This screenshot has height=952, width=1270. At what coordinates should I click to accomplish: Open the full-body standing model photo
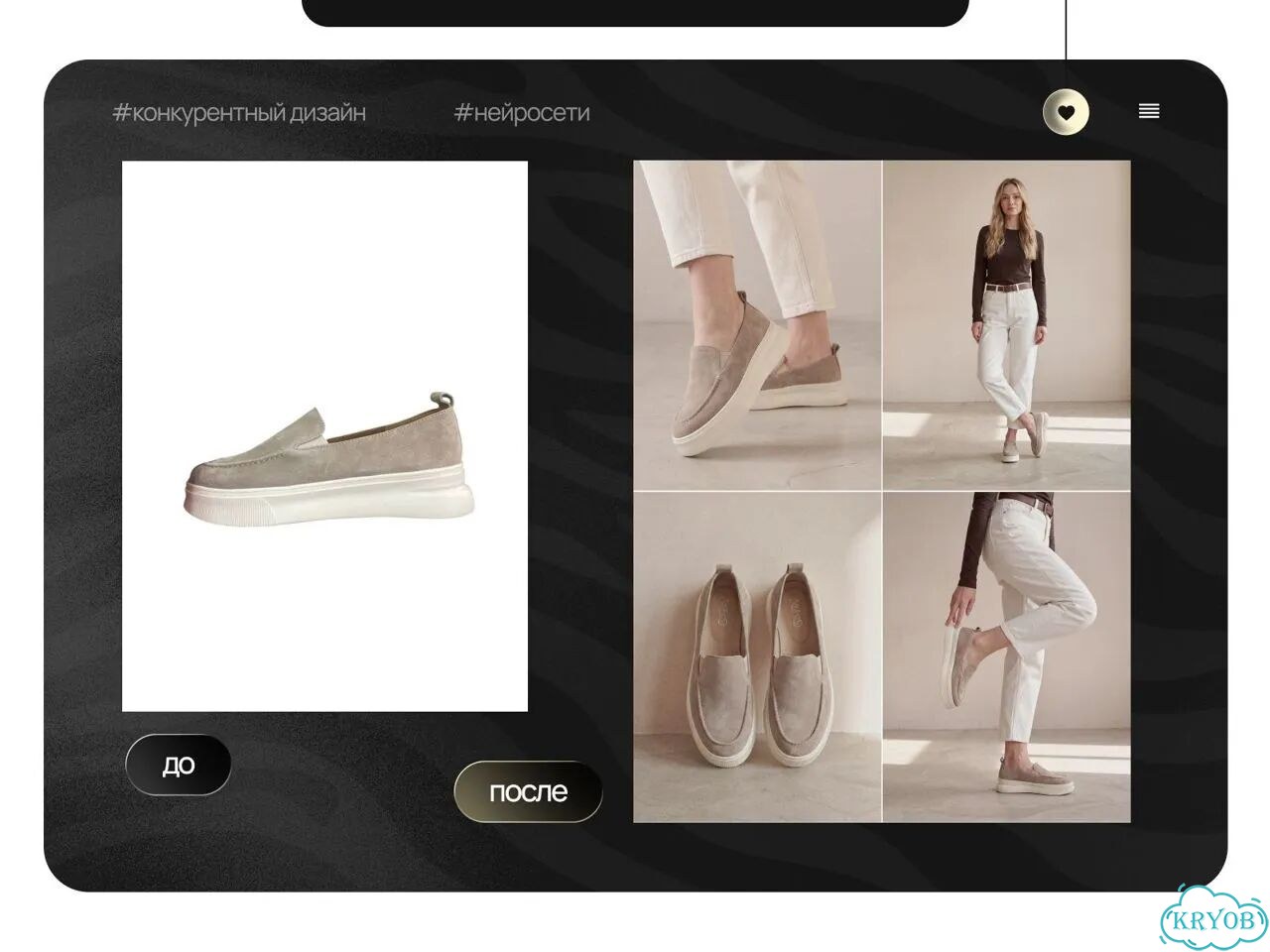point(1007,325)
